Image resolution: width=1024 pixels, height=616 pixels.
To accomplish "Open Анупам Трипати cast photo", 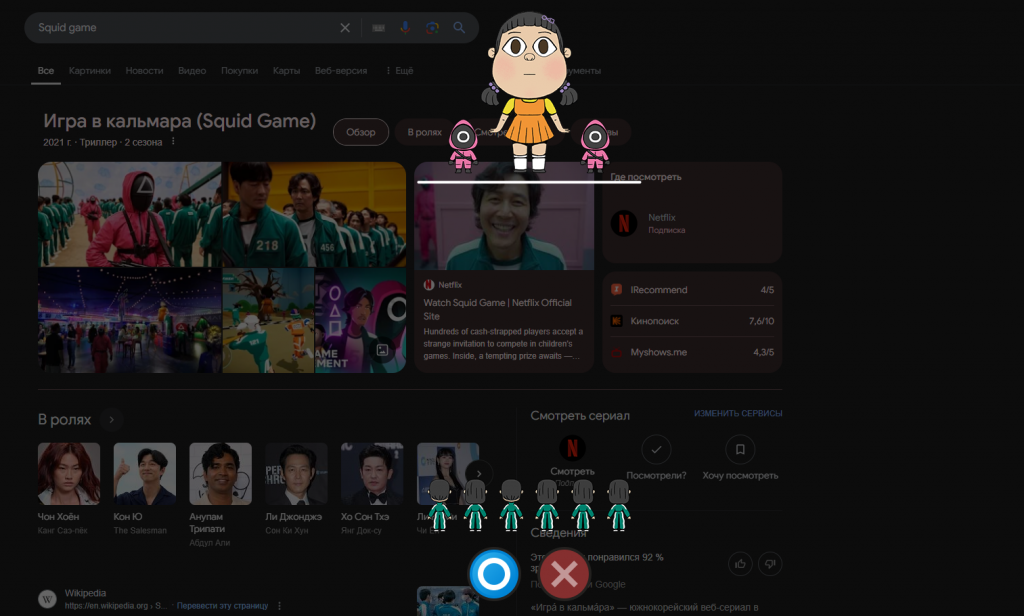I will tap(220, 474).
